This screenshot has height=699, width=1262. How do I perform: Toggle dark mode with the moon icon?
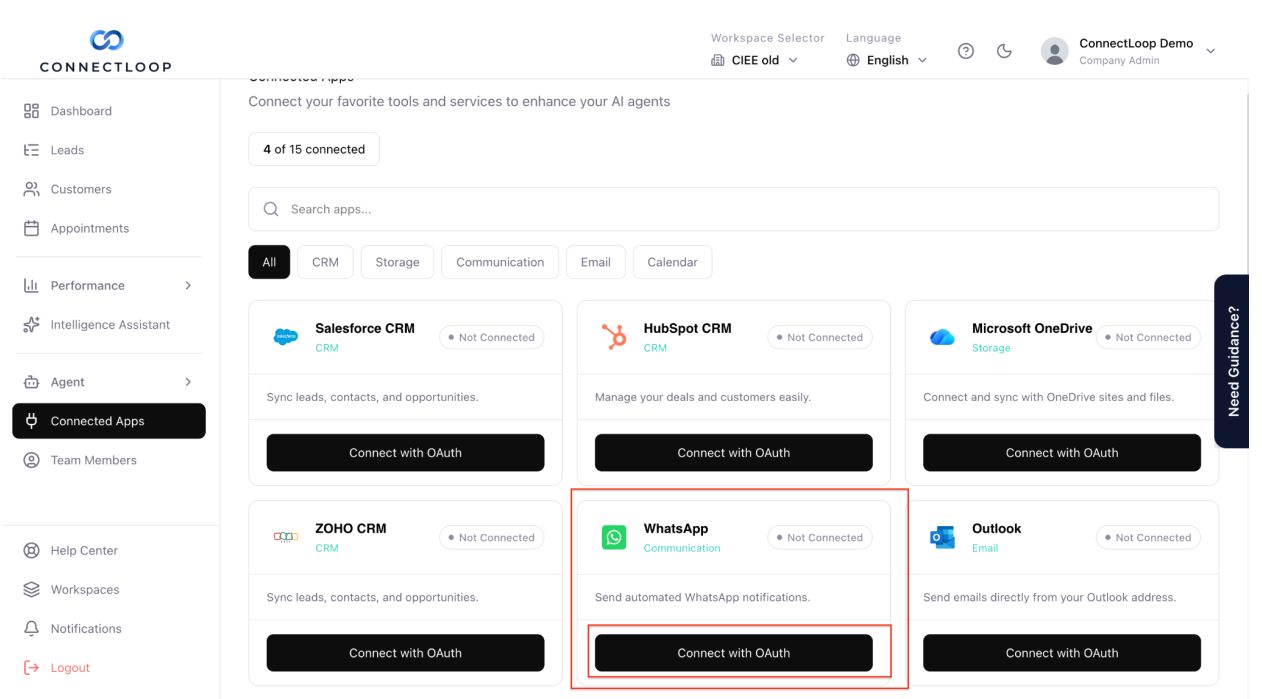pyautogui.click(x=1005, y=51)
